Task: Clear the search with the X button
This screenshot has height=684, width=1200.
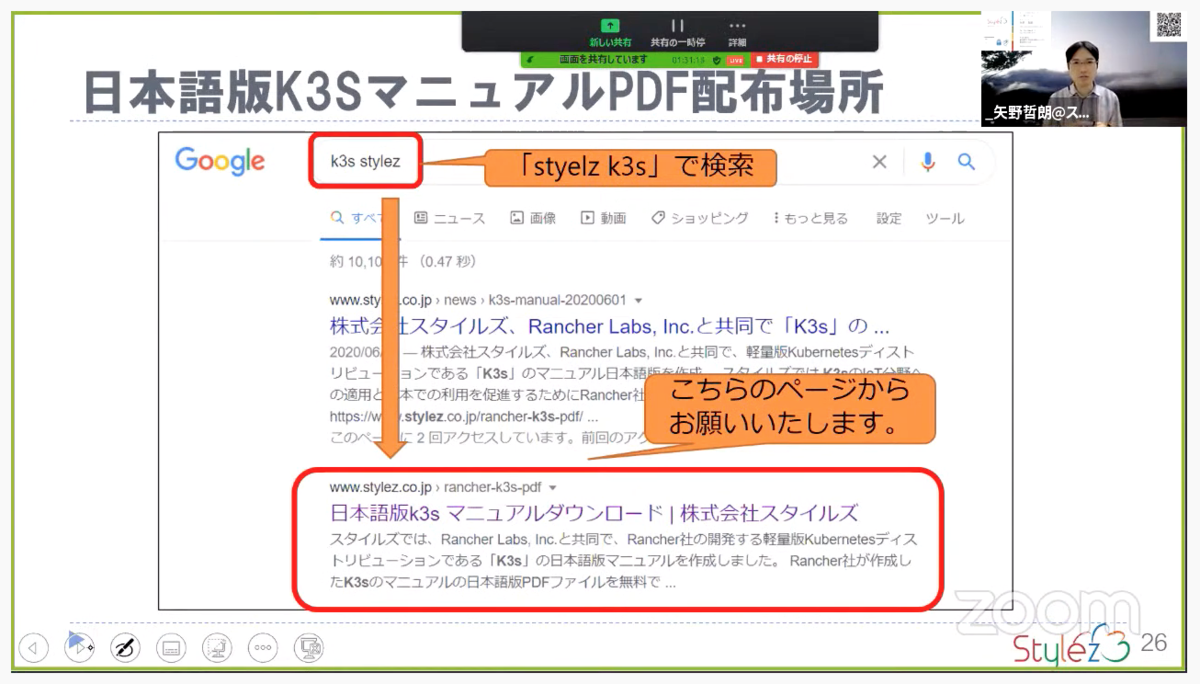Action: tap(880, 161)
